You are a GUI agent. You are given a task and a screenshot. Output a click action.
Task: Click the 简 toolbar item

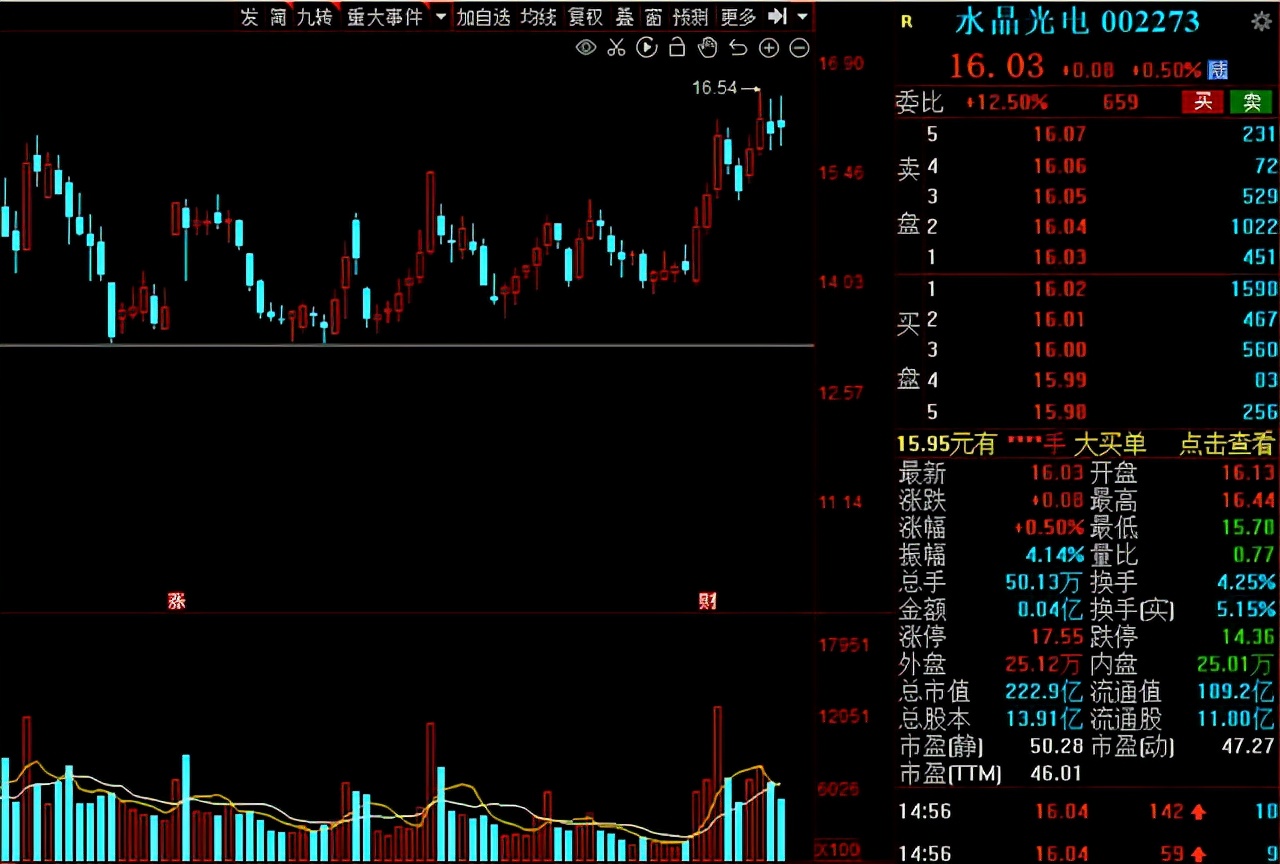coord(278,17)
